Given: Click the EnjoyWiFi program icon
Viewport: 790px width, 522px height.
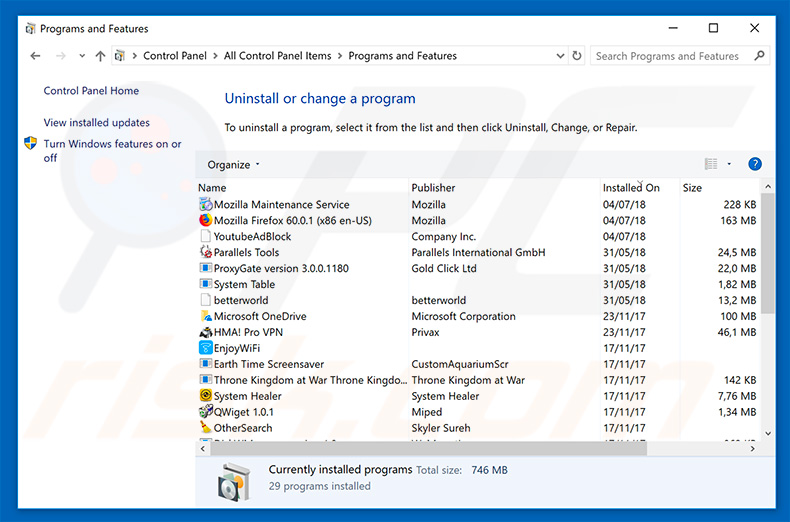Looking at the screenshot, I should (x=206, y=349).
